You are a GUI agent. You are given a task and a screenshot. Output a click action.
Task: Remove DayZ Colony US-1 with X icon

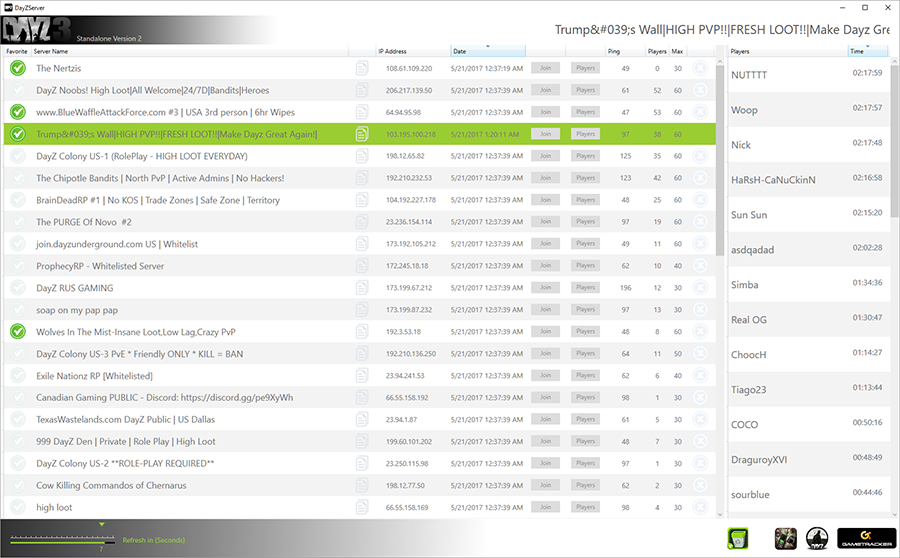coord(700,156)
